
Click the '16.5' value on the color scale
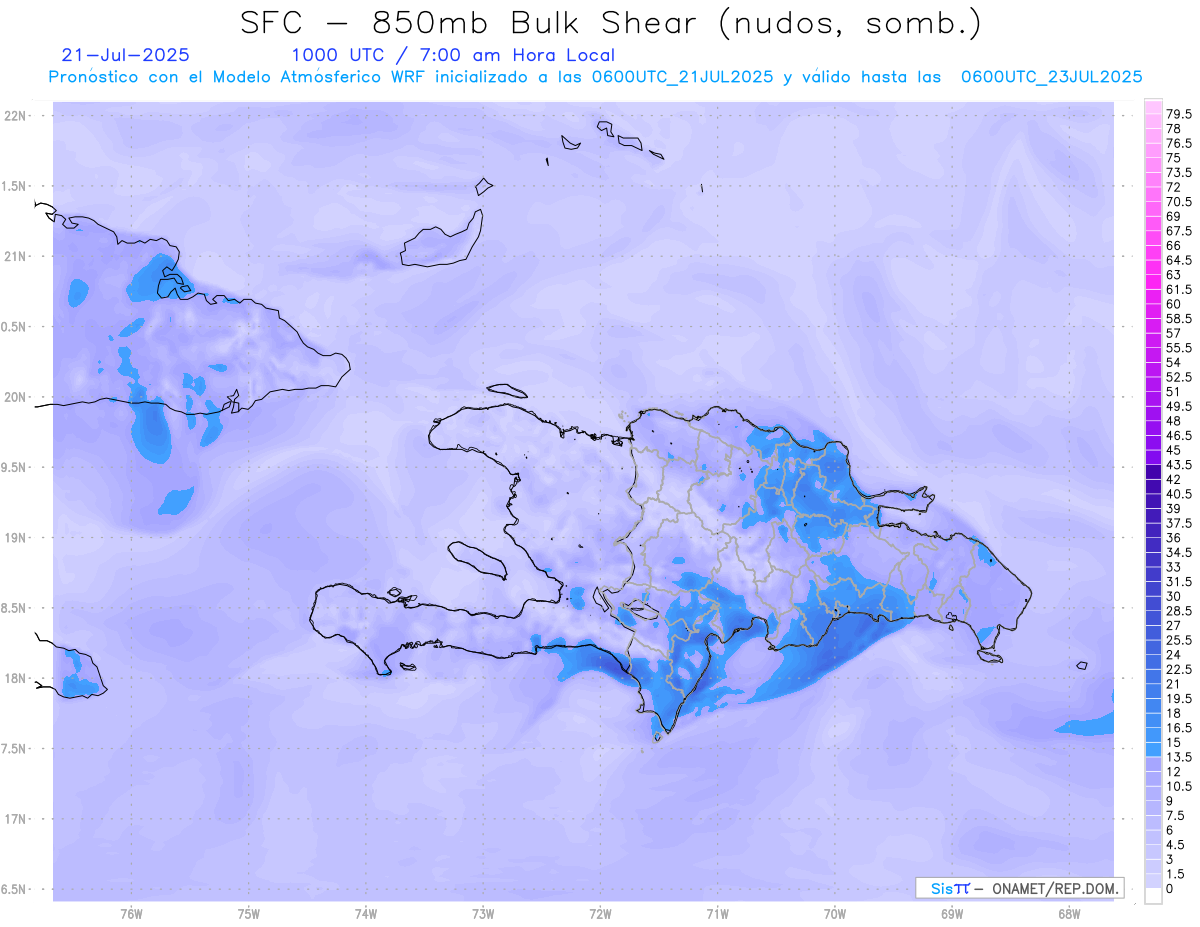click(1179, 728)
